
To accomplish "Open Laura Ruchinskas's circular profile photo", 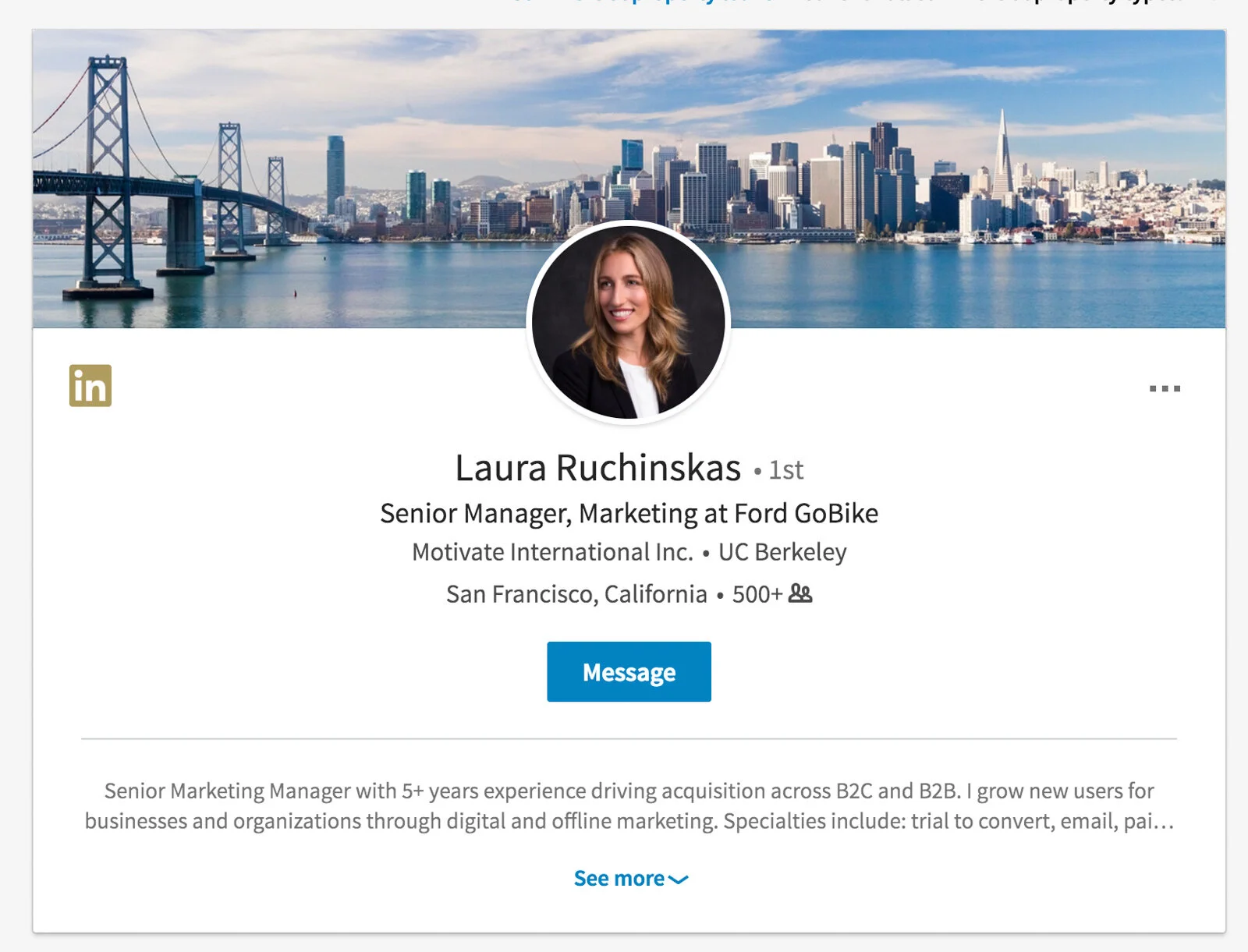I will 629,322.
